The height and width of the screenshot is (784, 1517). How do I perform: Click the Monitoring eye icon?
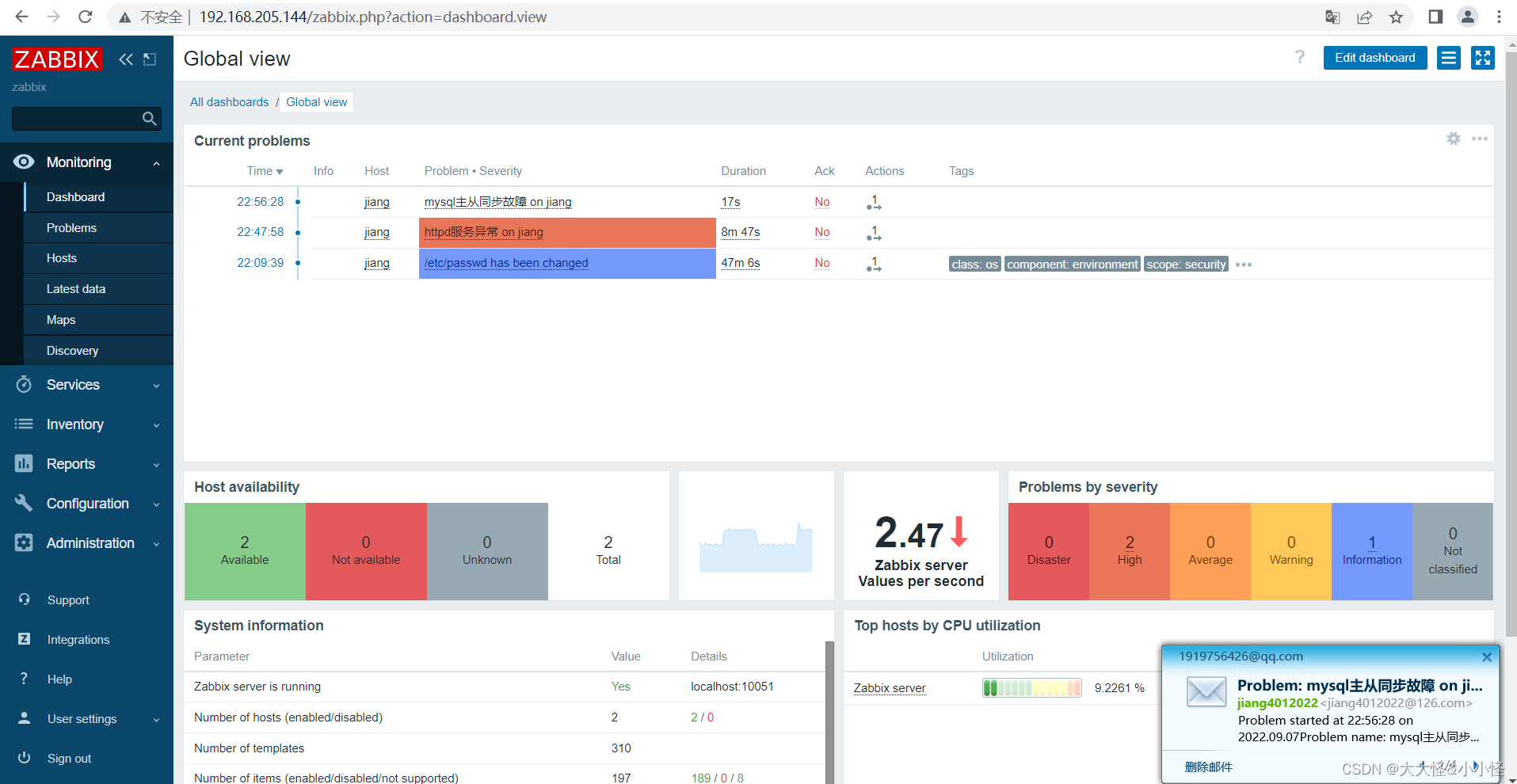24,162
